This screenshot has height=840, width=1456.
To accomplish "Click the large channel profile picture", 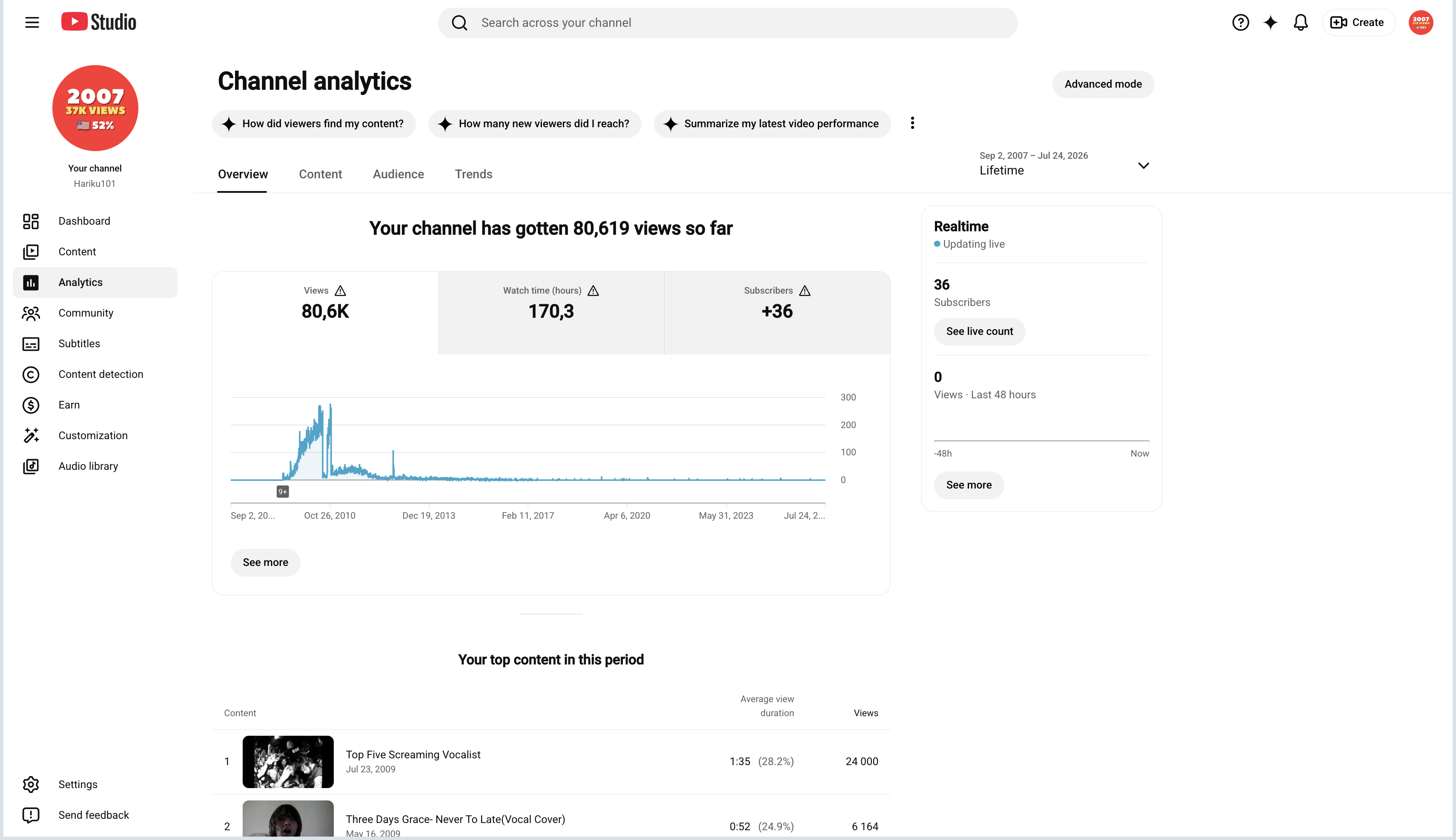I will 95,108.
